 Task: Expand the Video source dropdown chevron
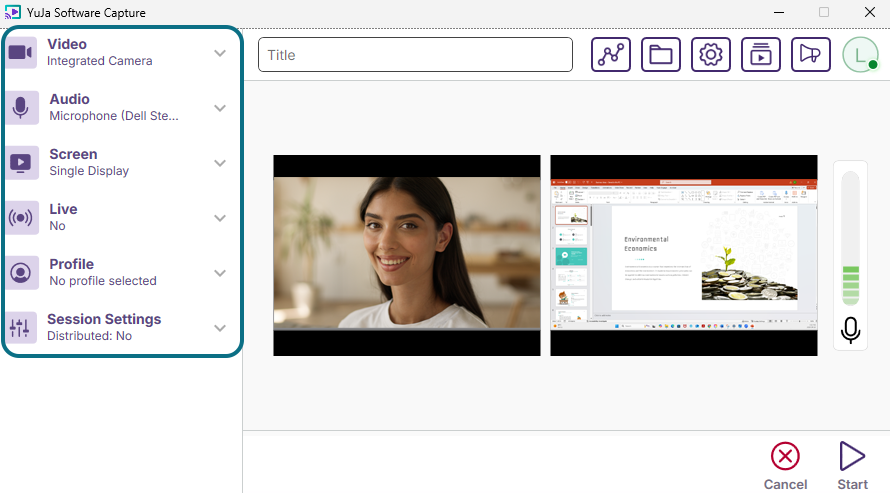[x=220, y=53]
